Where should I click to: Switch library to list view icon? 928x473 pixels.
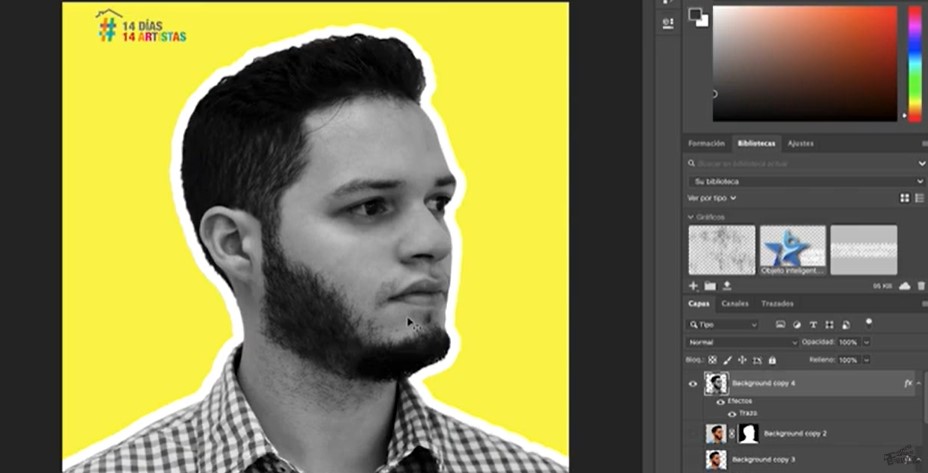click(920, 198)
